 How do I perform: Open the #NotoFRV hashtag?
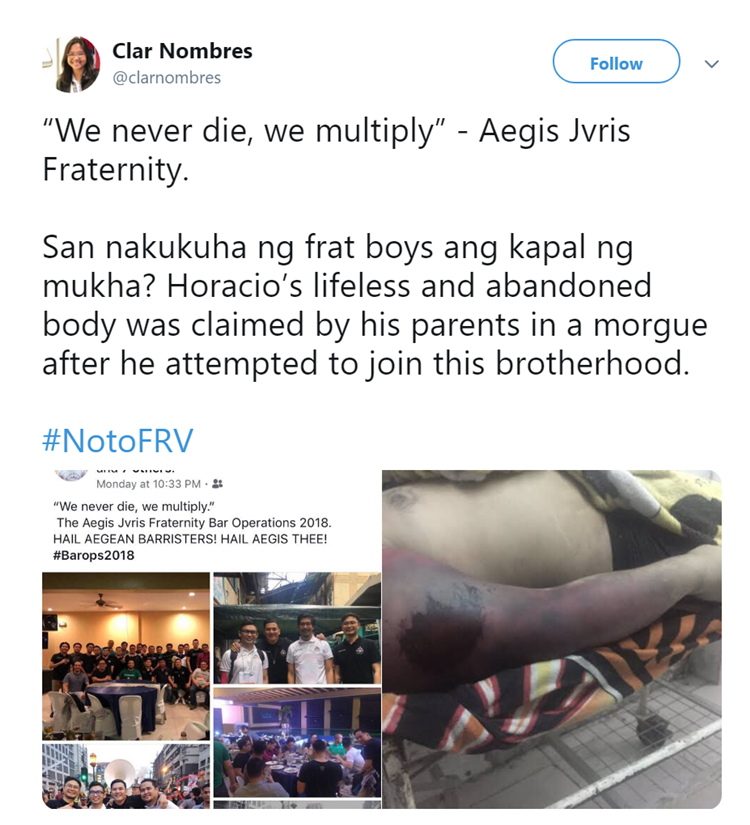[118, 440]
